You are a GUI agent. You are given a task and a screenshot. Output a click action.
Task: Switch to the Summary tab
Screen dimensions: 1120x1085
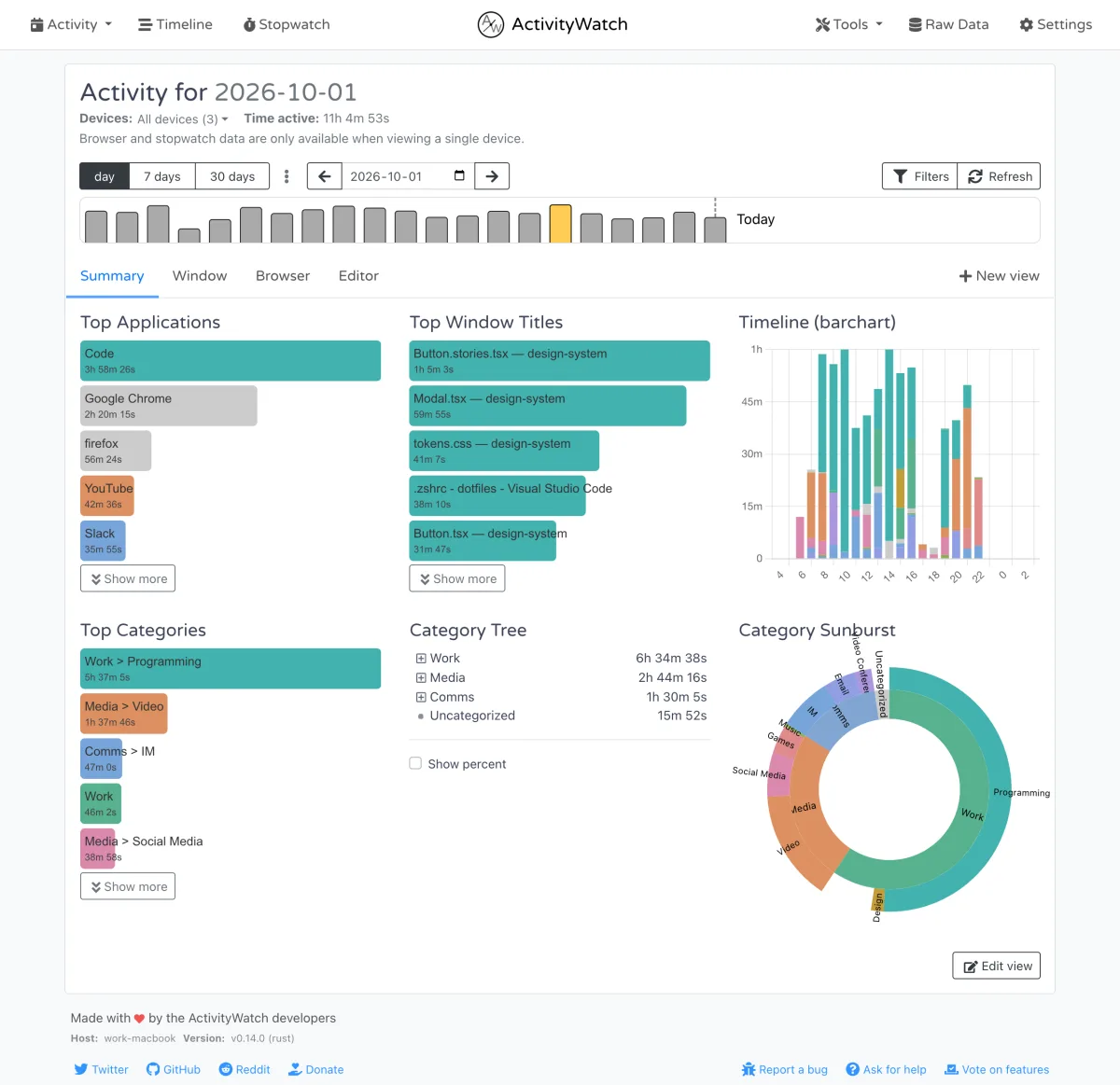tap(112, 276)
